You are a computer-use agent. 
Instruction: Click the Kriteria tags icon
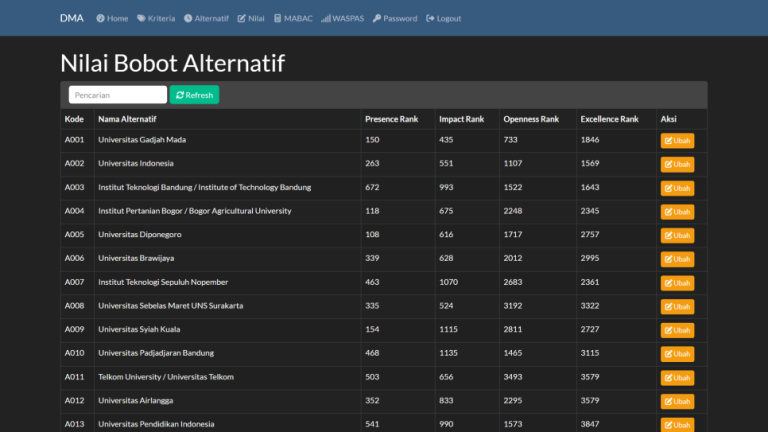point(141,18)
